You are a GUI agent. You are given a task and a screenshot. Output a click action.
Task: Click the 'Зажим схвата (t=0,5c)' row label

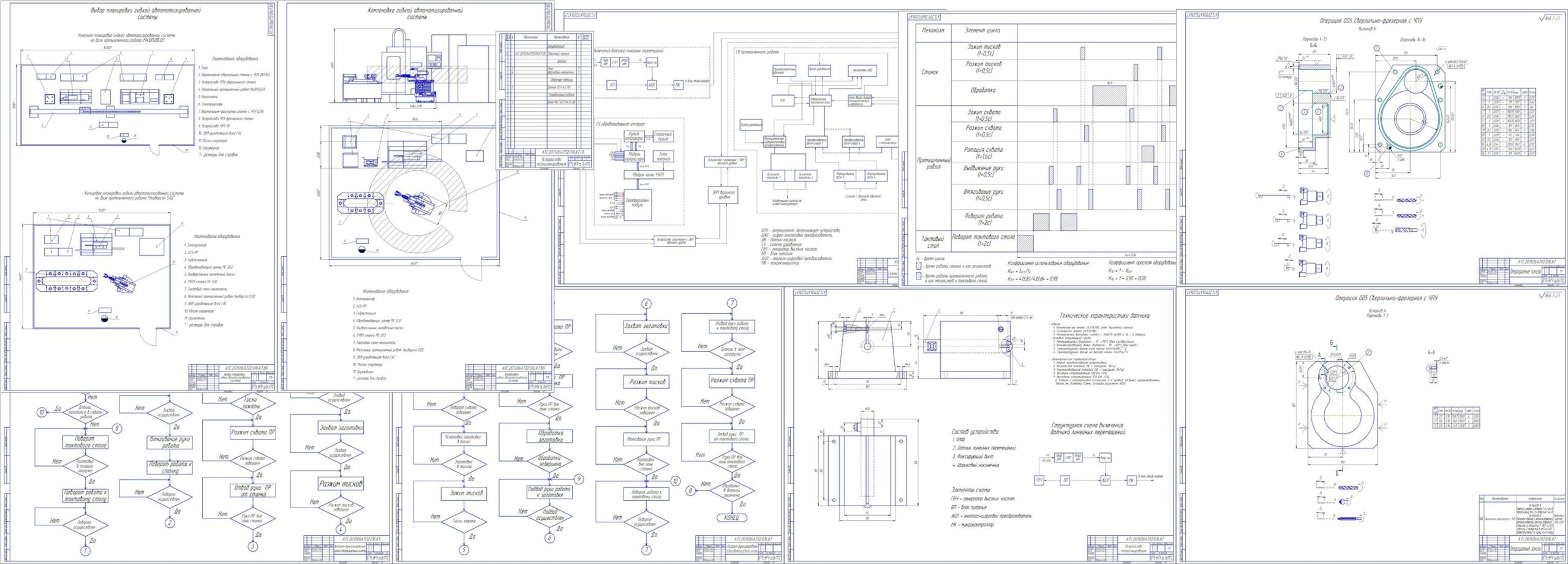[983, 115]
